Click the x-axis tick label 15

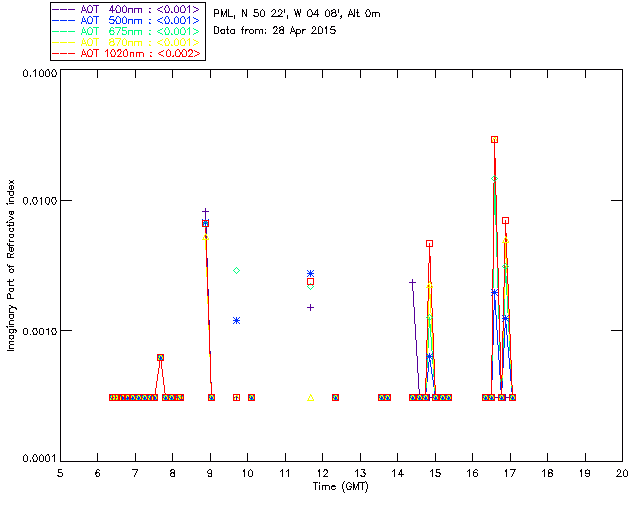[435, 473]
